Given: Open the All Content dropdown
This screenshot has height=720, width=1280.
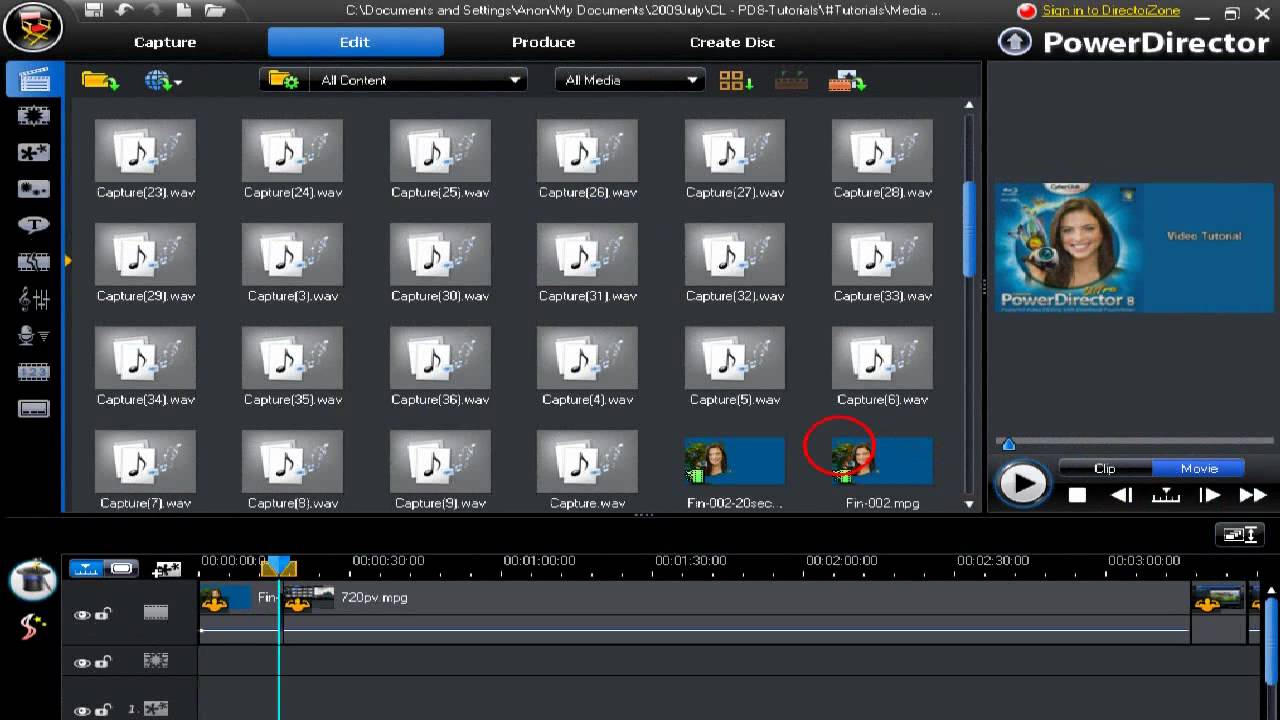Looking at the screenshot, I should pyautogui.click(x=418, y=80).
